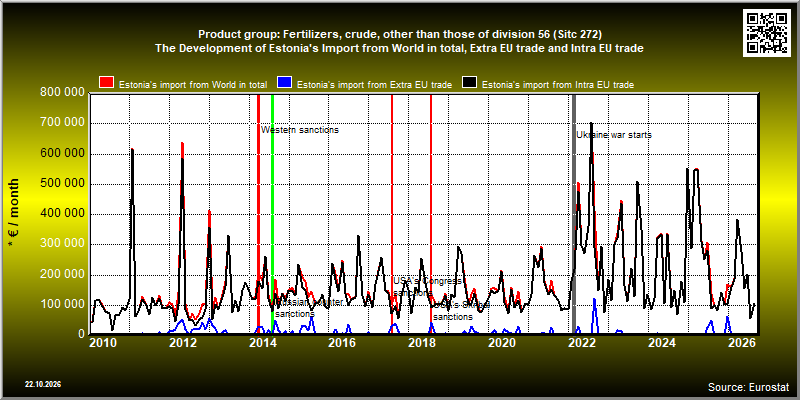The image size is (800, 400).
Task: Click the 500 000 y-axis tick label
Action: pyautogui.click(x=61, y=184)
